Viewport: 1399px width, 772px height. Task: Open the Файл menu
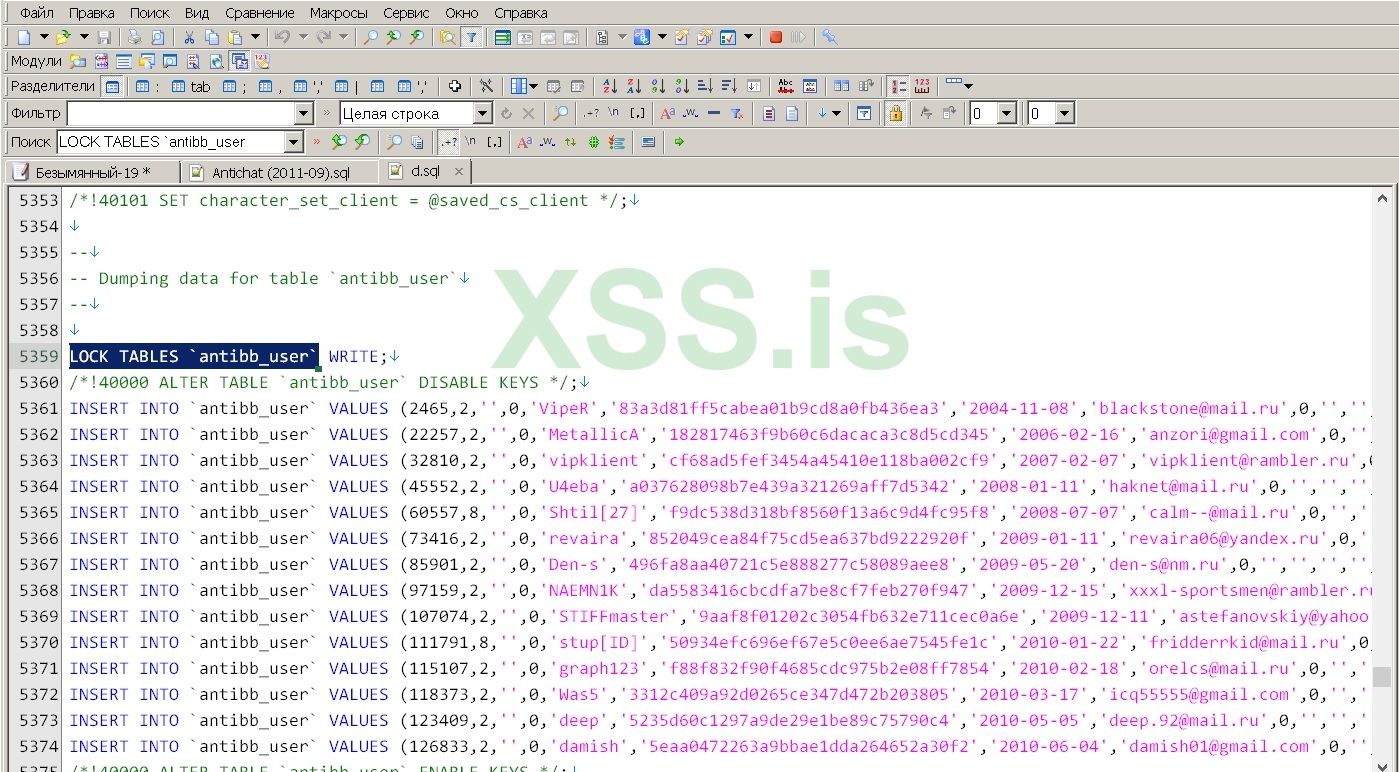click(x=37, y=13)
